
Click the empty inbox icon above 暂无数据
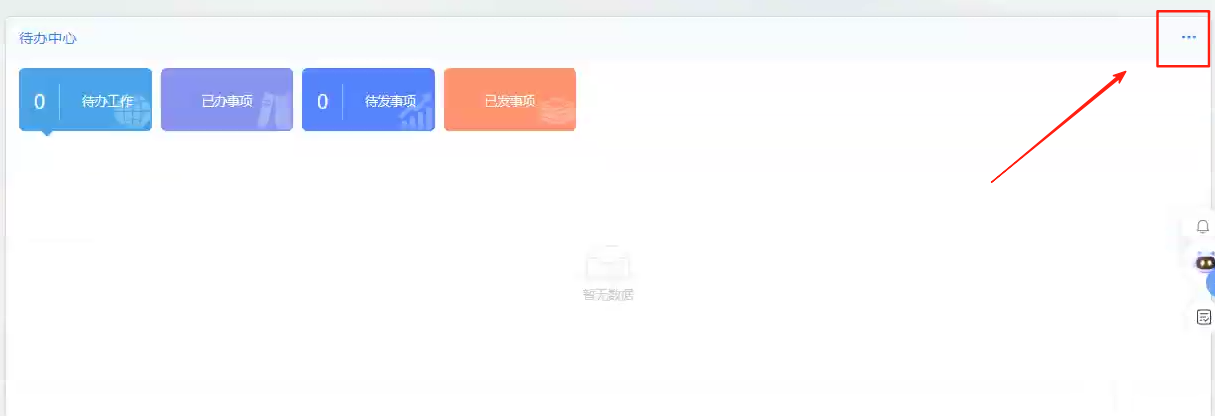(x=608, y=263)
